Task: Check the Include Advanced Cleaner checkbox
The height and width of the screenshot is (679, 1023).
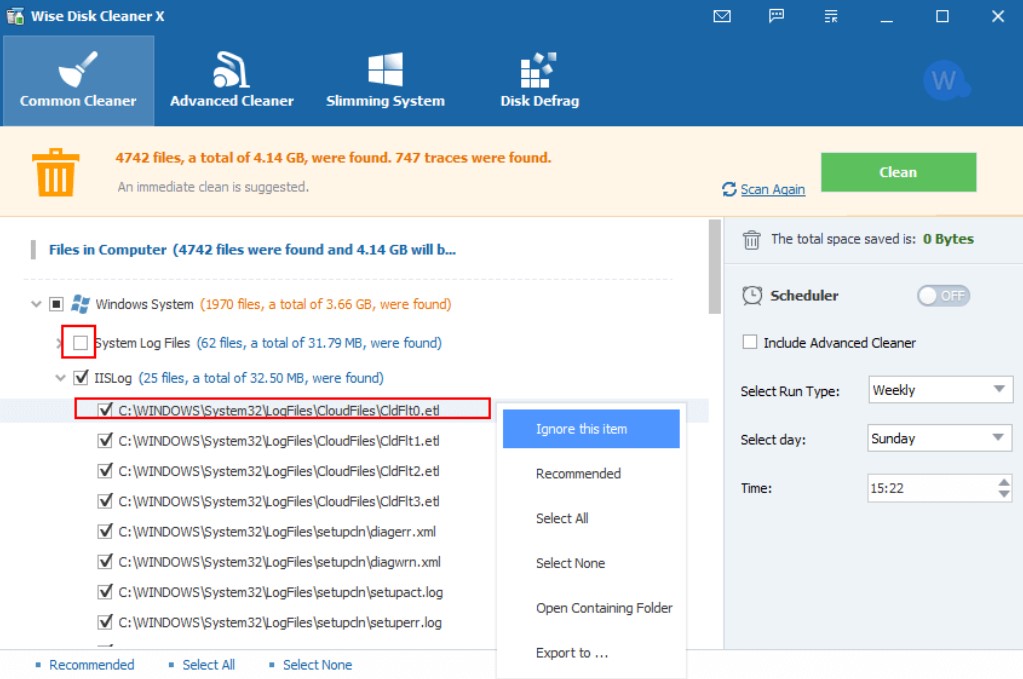Action: pos(750,342)
